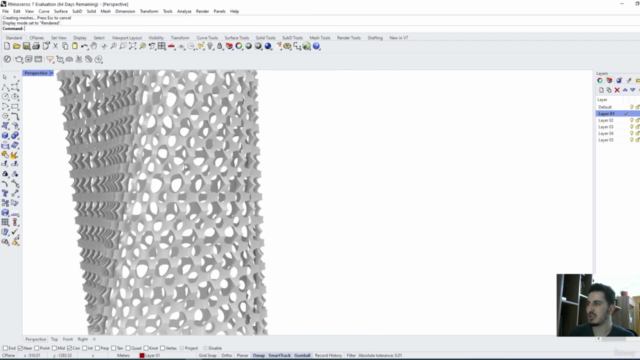This screenshot has width=640, height=360.
Task: Toggle the Near osnap checkbox
Action: coord(20,348)
